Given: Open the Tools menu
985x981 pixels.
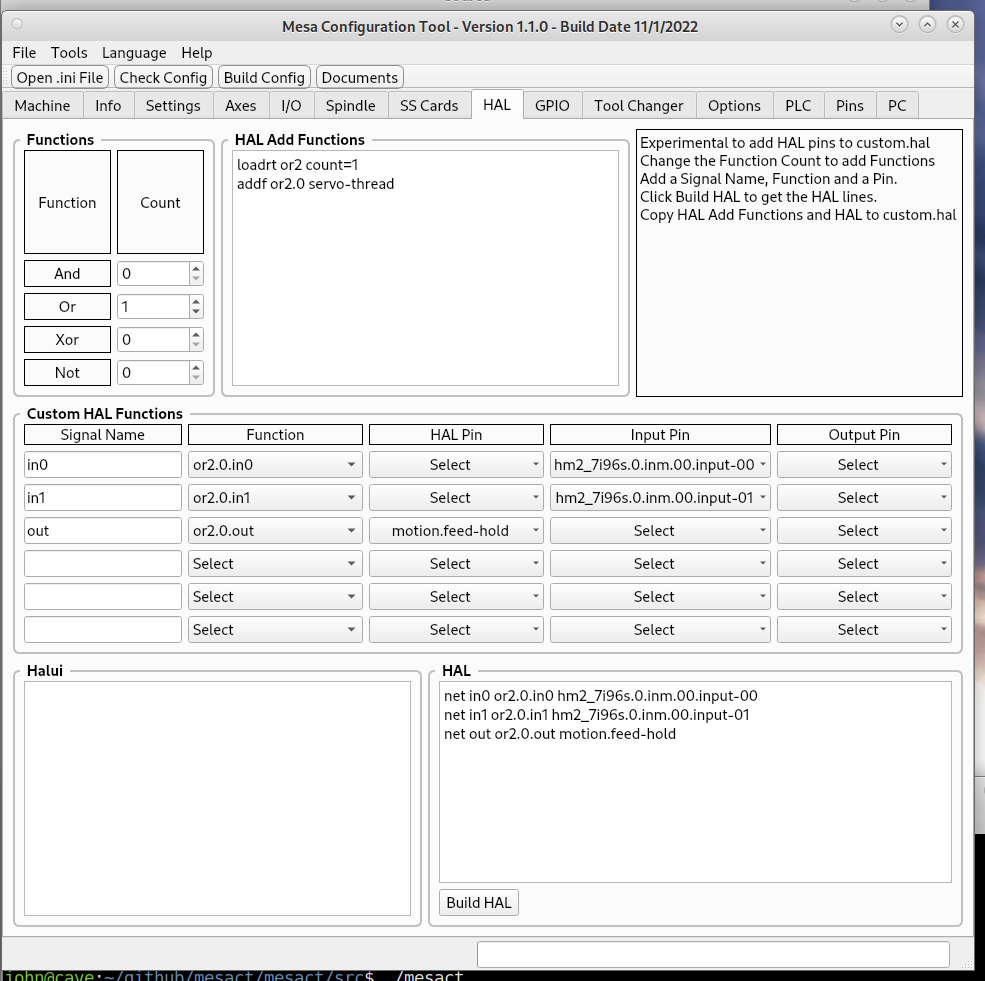Looking at the screenshot, I should point(69,53).
